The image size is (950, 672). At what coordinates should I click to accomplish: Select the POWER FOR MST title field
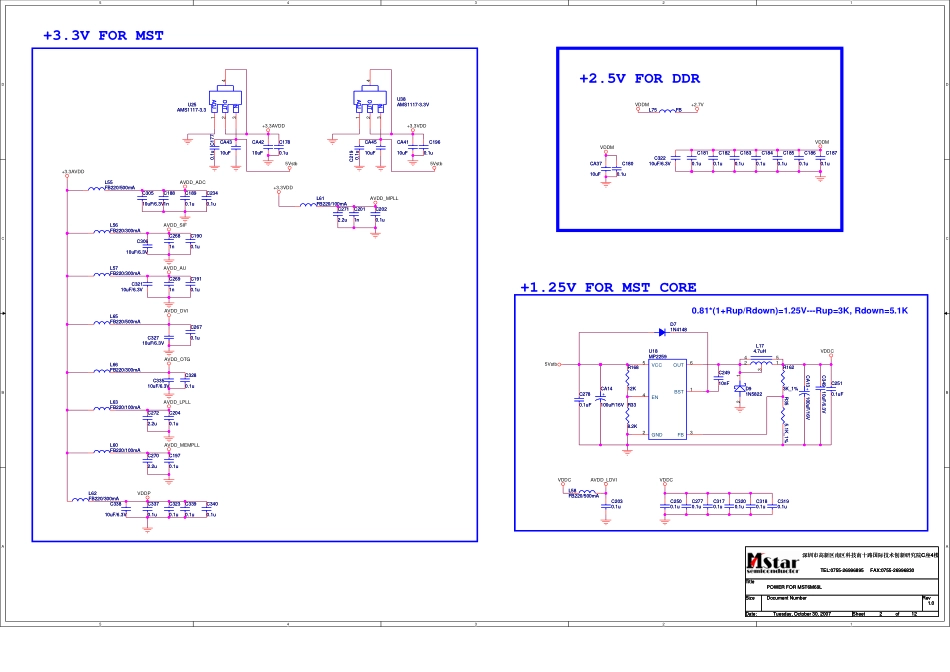(x=794, y=587)
